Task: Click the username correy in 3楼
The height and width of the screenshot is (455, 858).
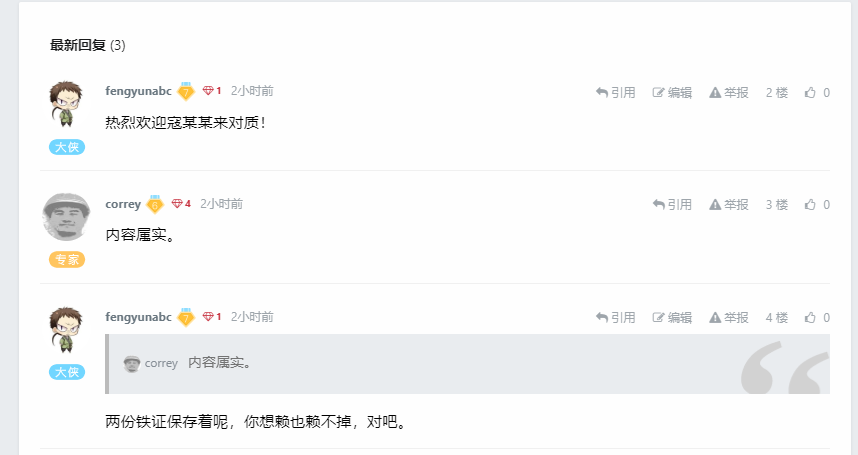Action: (x=123, y=204)
